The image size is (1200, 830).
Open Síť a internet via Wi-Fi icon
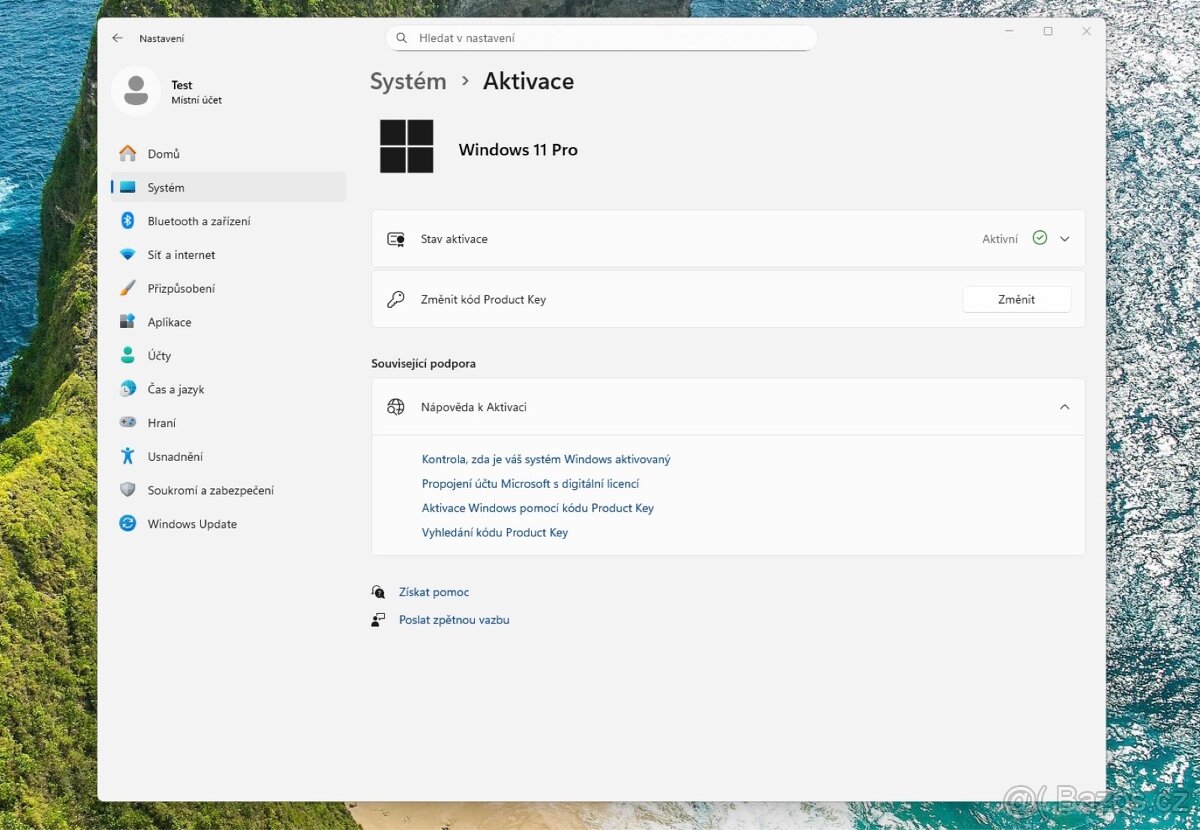[x=128, y=255]
